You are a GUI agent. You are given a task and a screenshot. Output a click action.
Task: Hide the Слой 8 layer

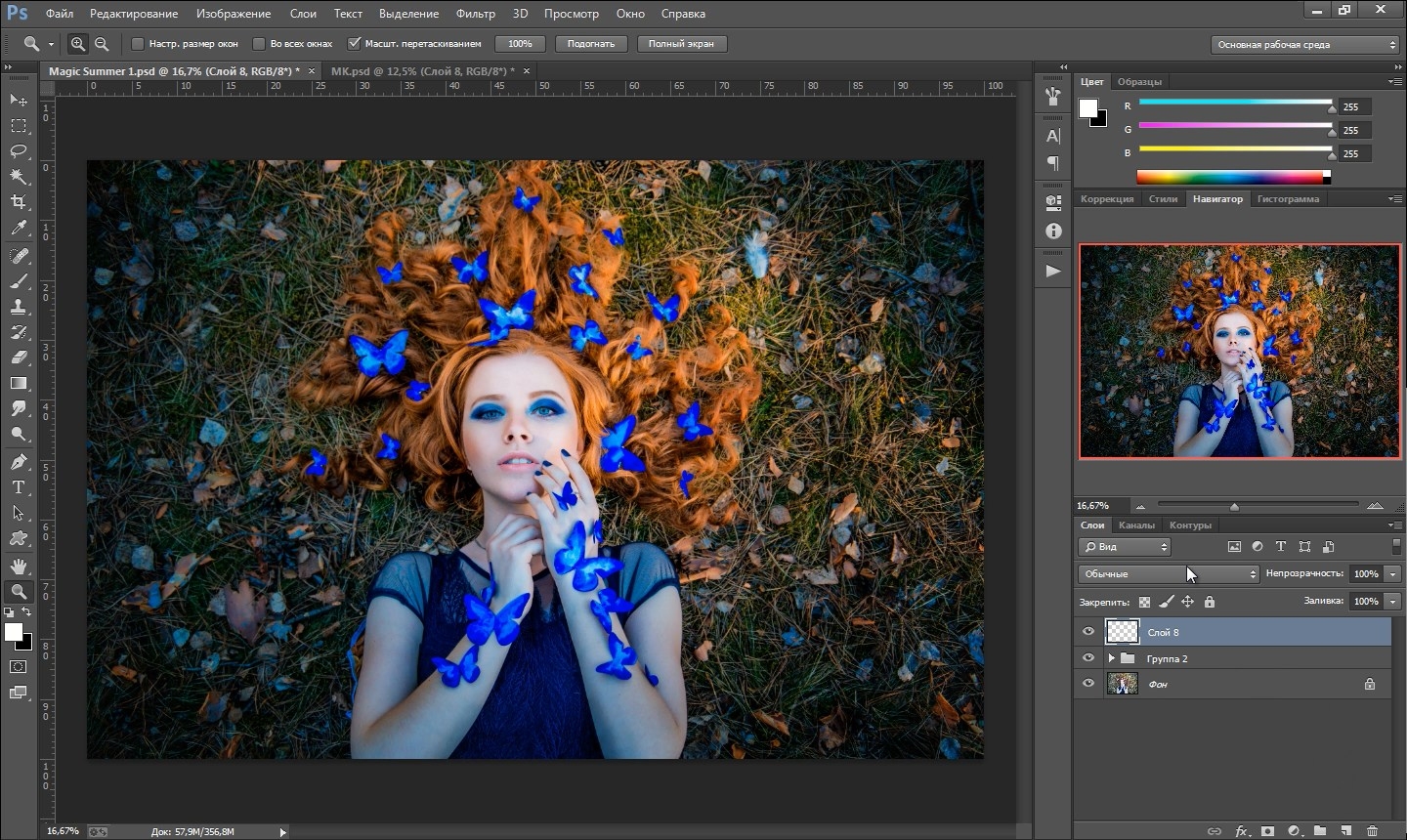point(1088,632)
